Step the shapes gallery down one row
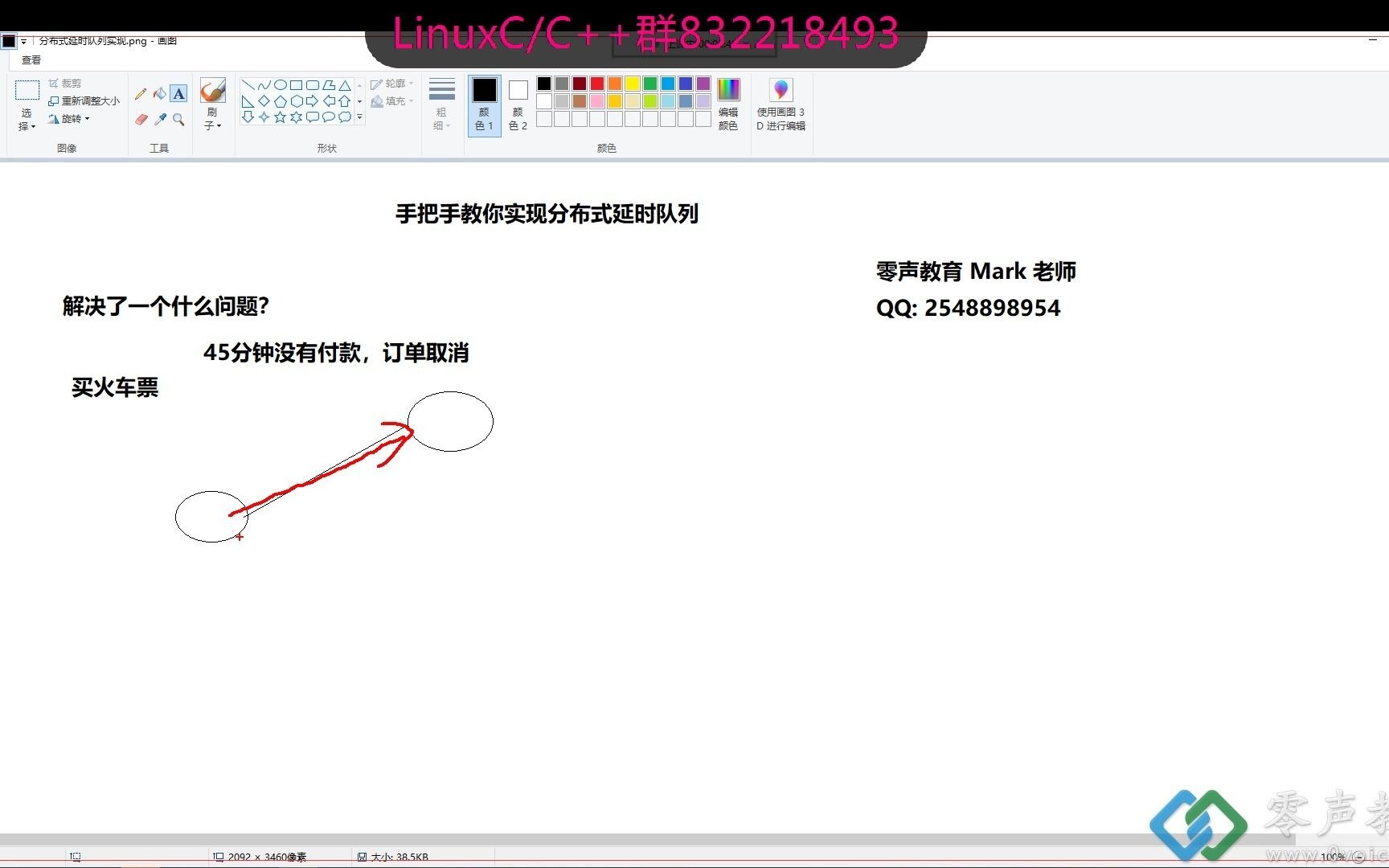Screen dimensions: 1389x868 [359, 100]
